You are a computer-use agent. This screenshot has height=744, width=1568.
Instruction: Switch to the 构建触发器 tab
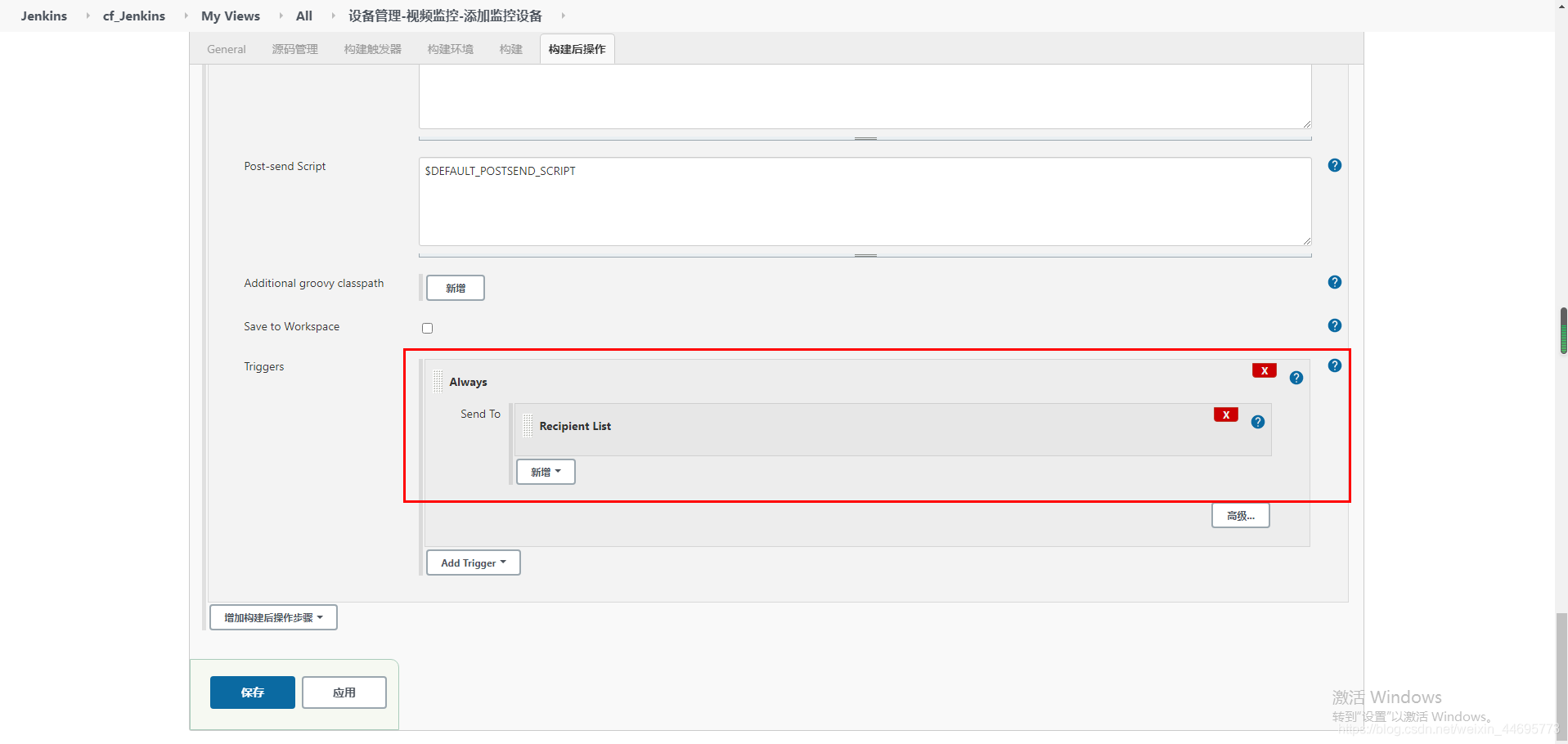[x=372, y=49]
